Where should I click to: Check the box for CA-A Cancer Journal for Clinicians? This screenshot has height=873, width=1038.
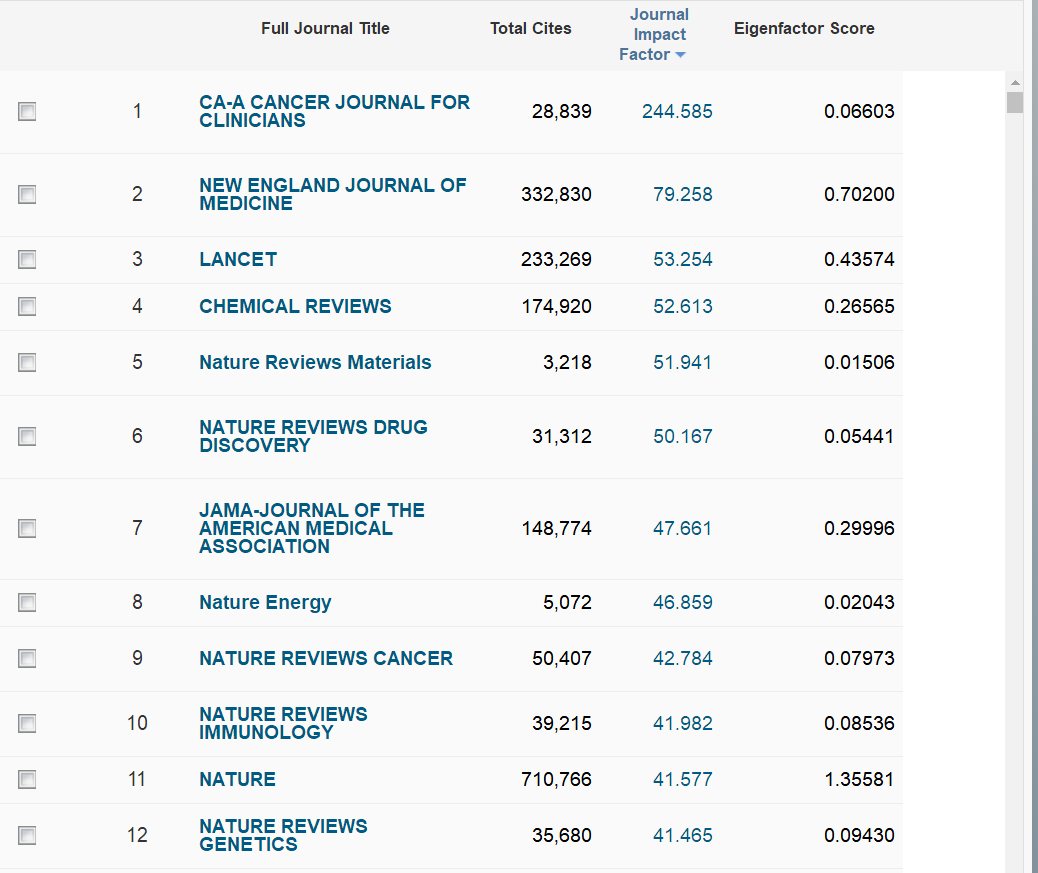click(27, 111)
